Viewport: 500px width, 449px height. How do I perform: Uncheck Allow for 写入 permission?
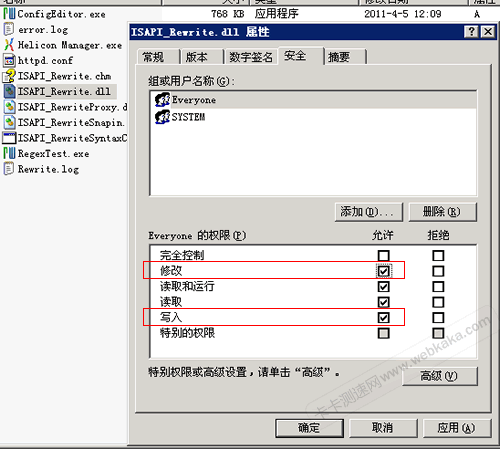point(384,318)
